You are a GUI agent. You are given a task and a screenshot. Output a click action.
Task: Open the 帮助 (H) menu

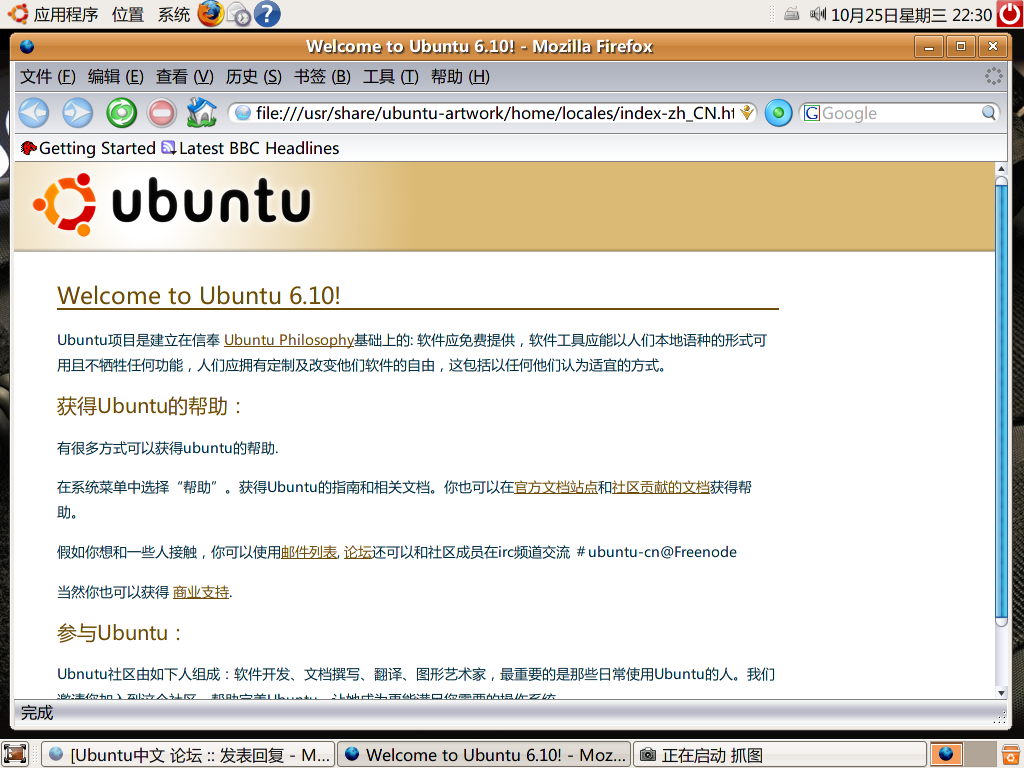coord(460,76)
